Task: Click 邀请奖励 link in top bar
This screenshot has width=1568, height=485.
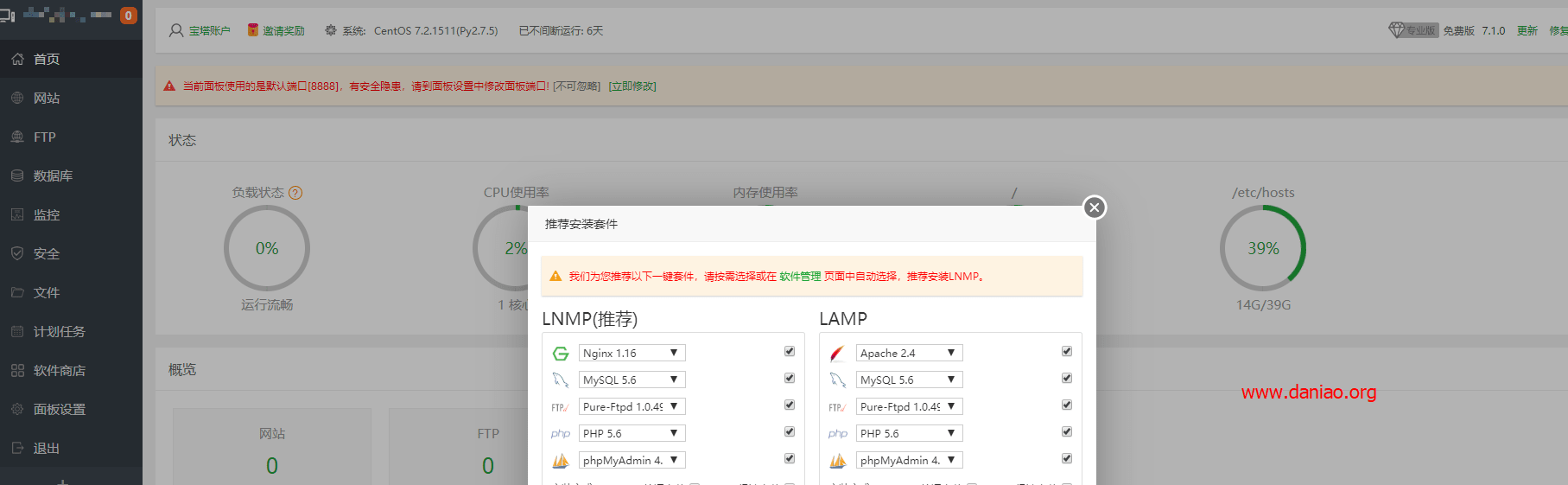Action: (x=283, y=31)
